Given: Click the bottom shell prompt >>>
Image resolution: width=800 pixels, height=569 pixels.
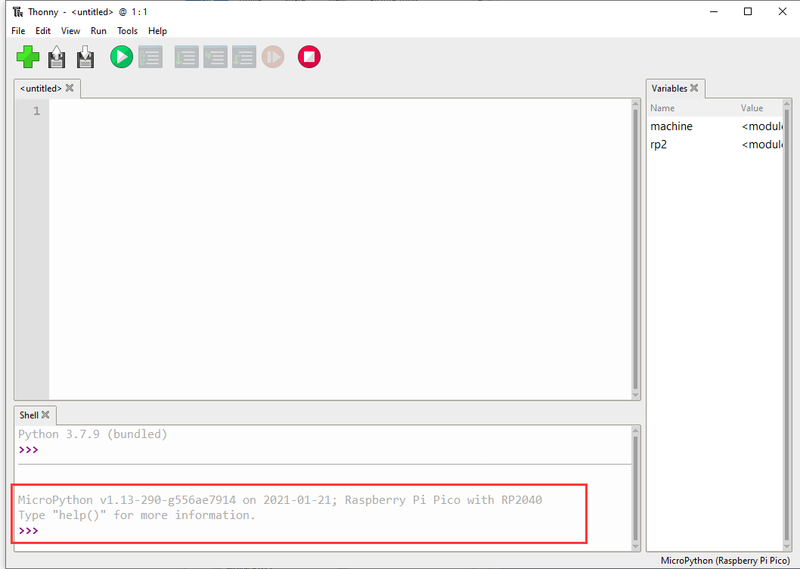Looking at the screenshot, I should (29, 531).
